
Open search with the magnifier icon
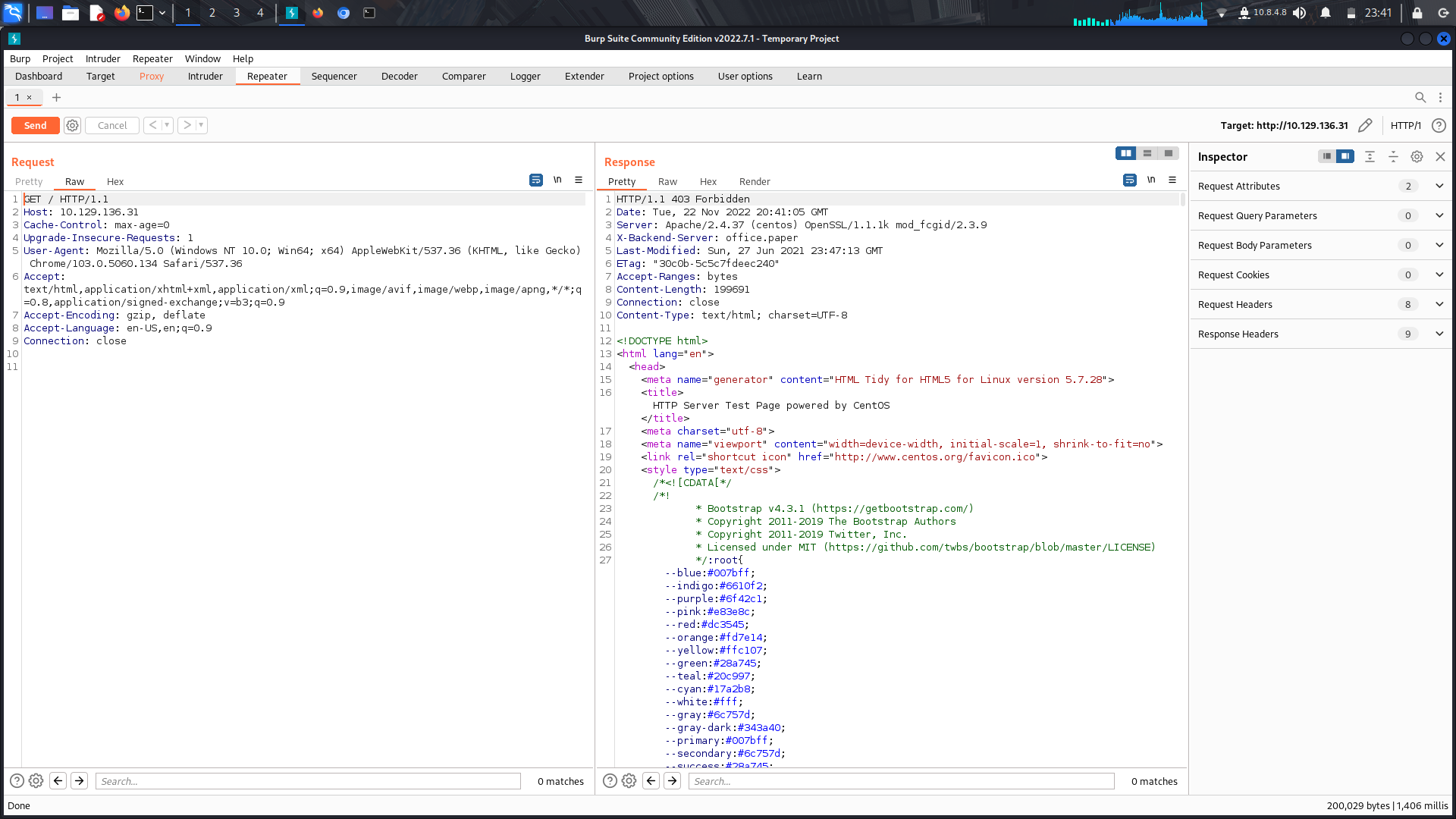(1421, 97)
